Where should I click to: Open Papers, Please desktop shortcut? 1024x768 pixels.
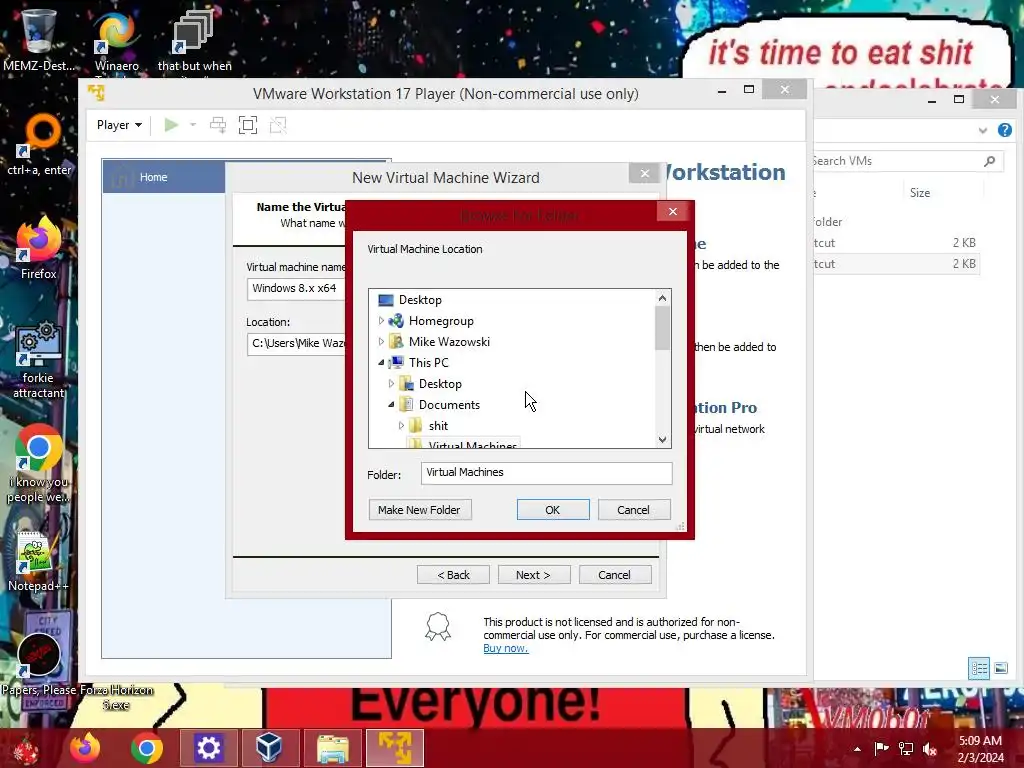pos(39,665)
